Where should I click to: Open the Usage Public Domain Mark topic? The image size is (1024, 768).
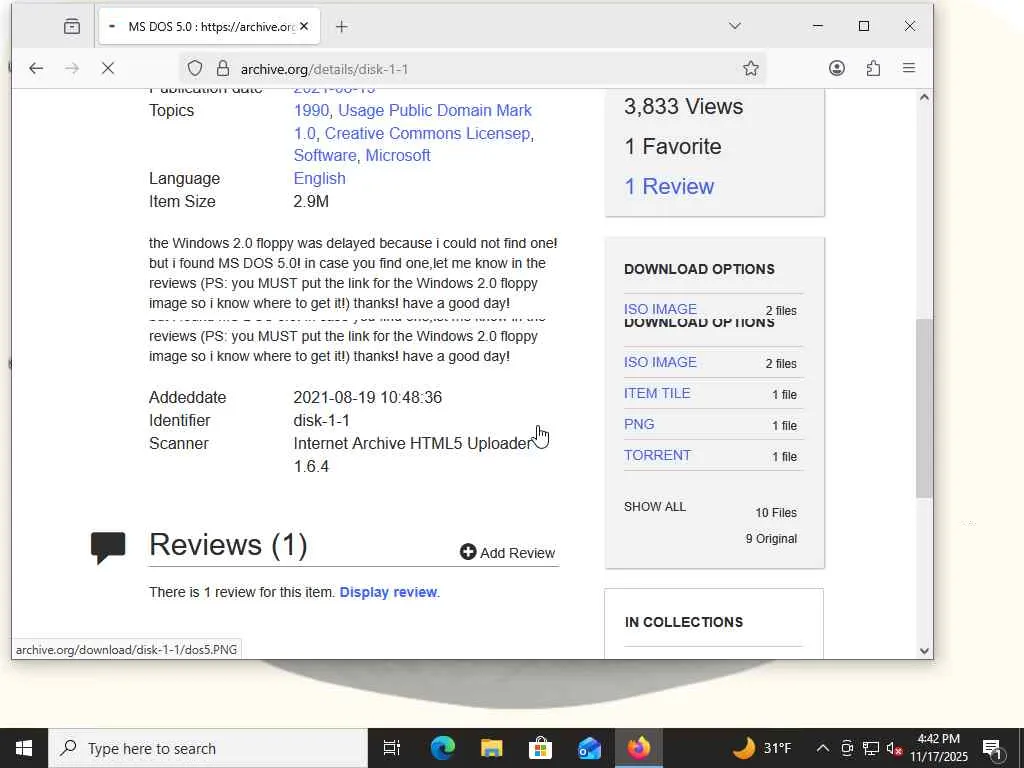click(434, 110)
